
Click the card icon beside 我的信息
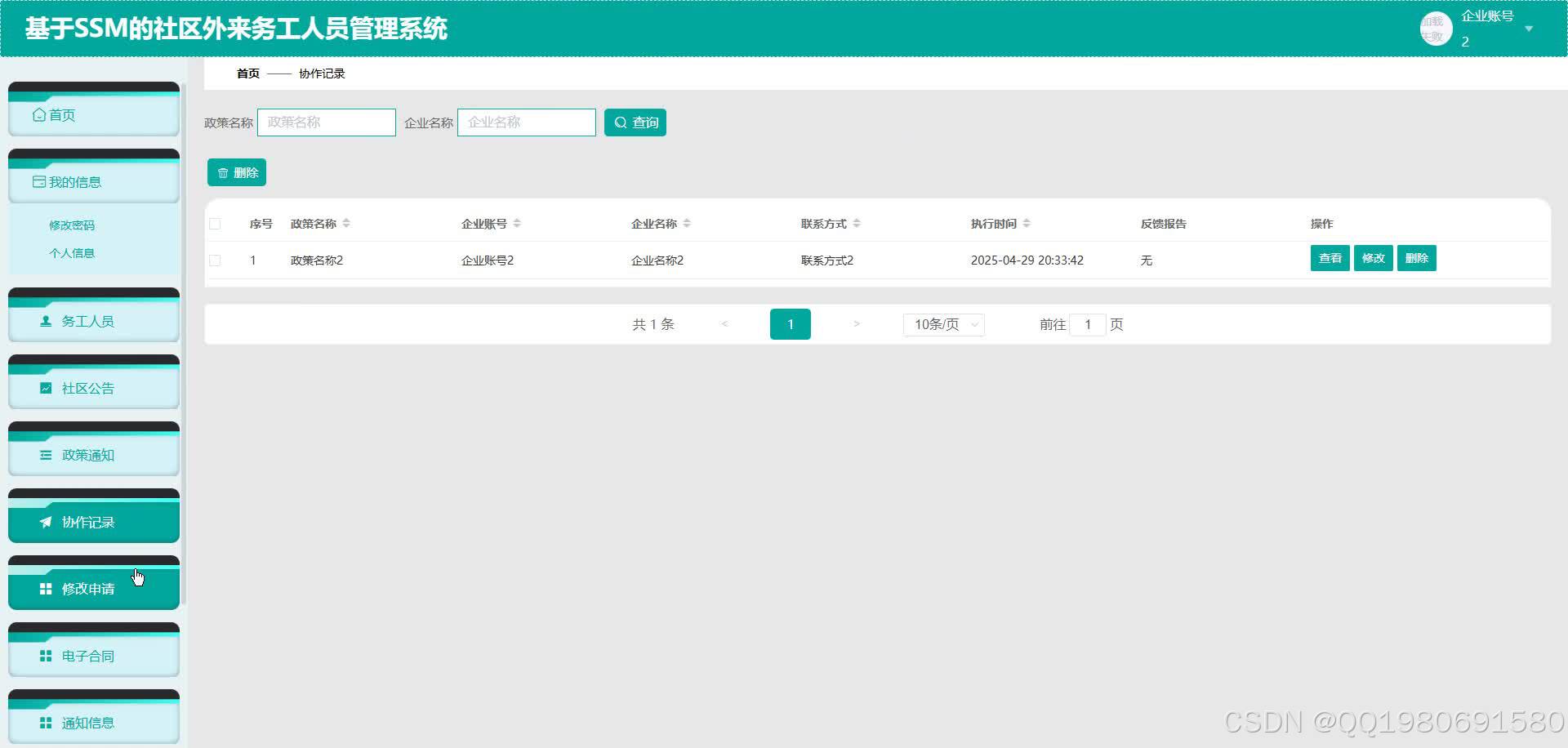(x=39, y=181)
